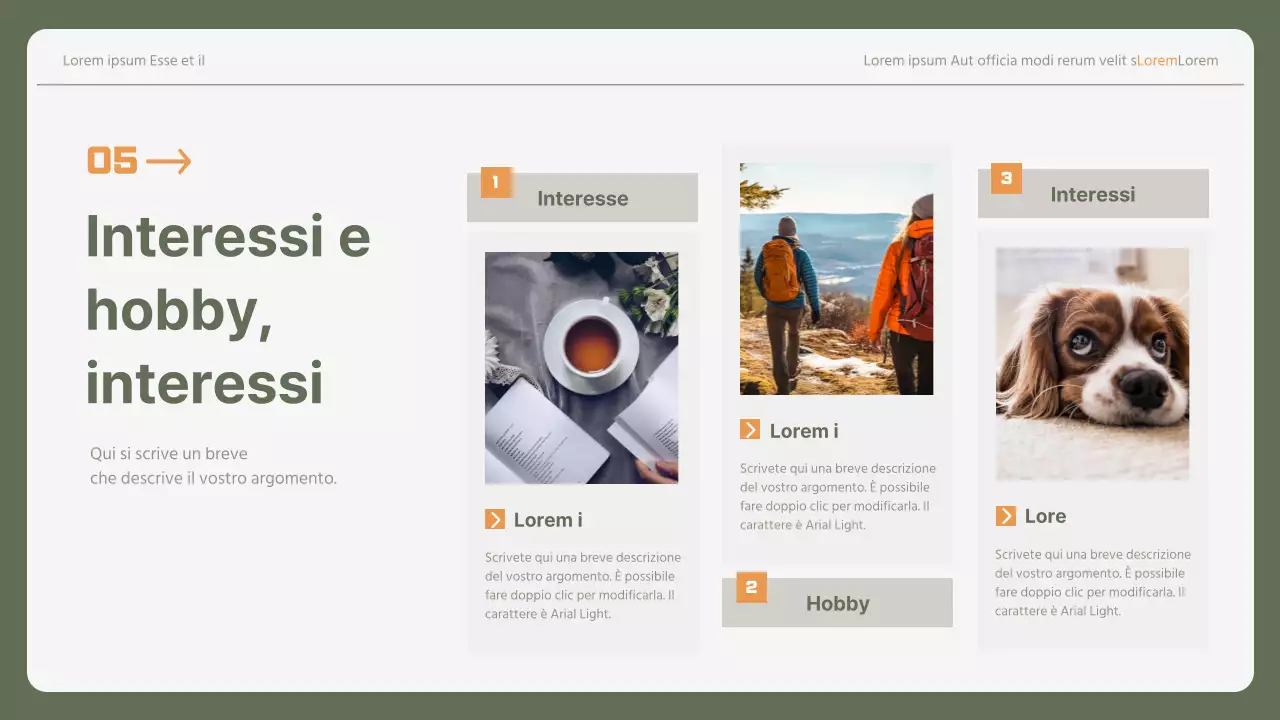
Task: Click description text under the dog photo
Action: (x=1092, y=582)
